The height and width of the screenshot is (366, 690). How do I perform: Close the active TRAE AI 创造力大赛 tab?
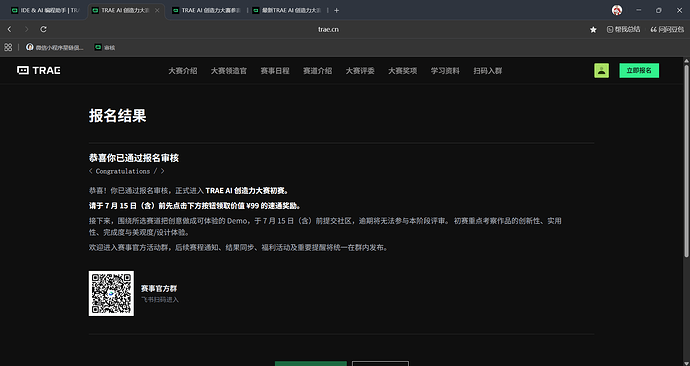(x=157, y=10)
